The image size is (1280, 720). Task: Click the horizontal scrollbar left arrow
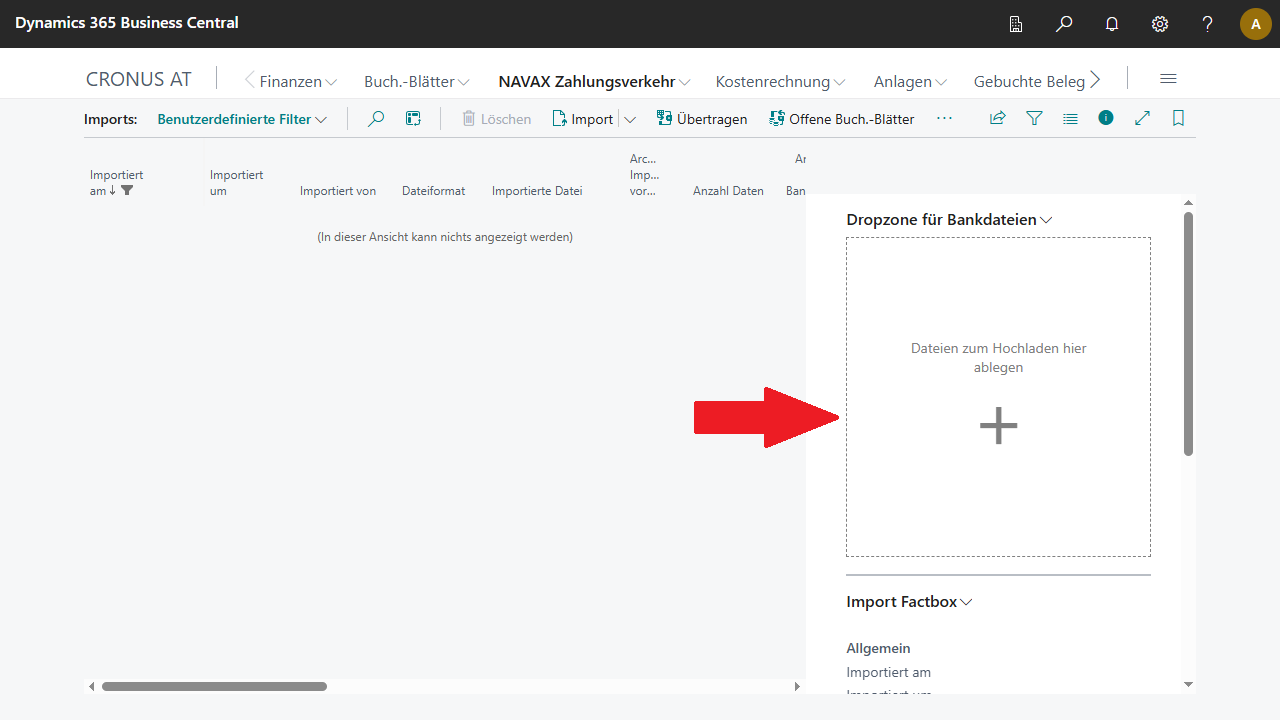tap(92, 686)
